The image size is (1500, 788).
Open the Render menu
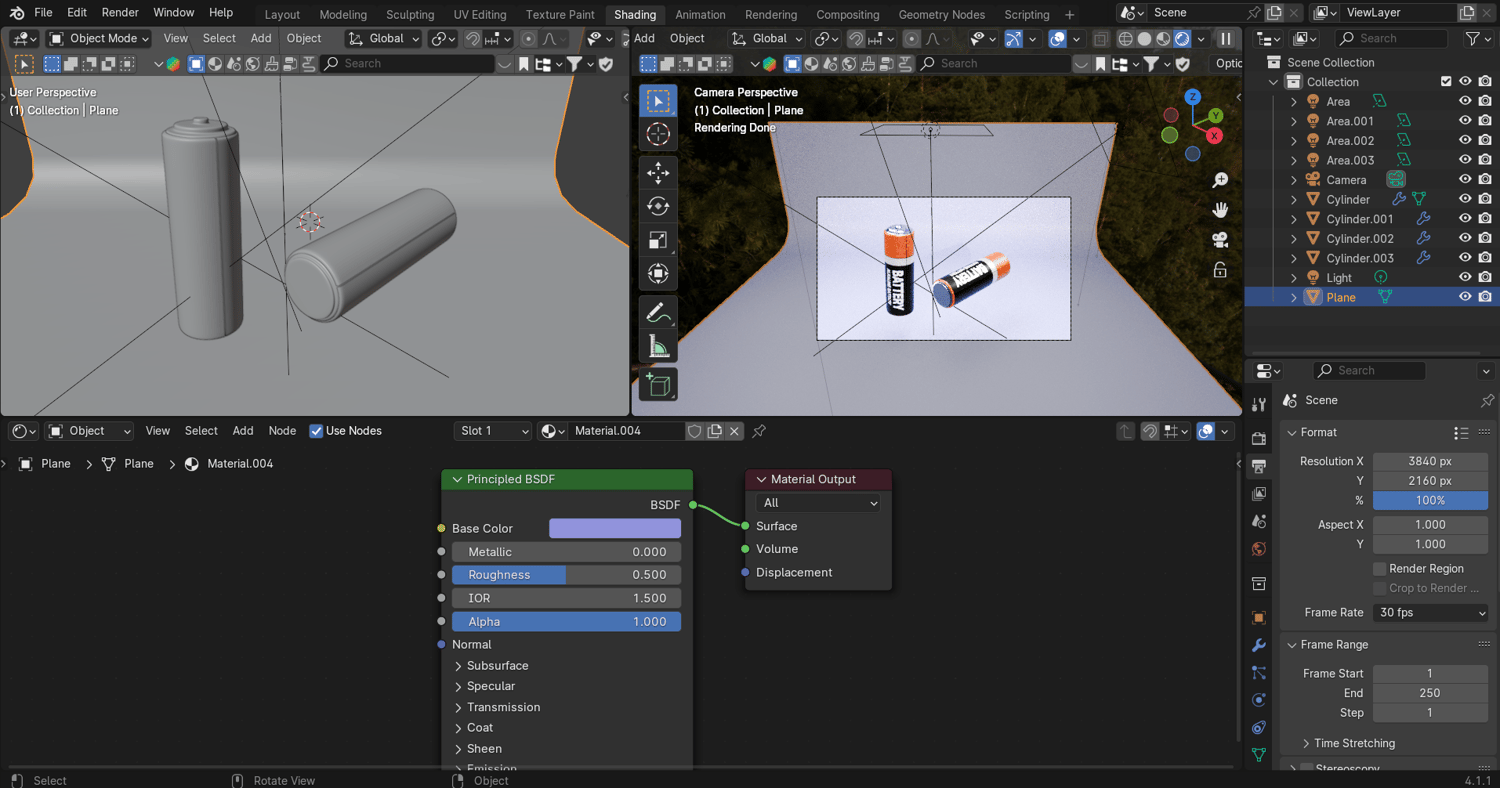click(120, 13)
